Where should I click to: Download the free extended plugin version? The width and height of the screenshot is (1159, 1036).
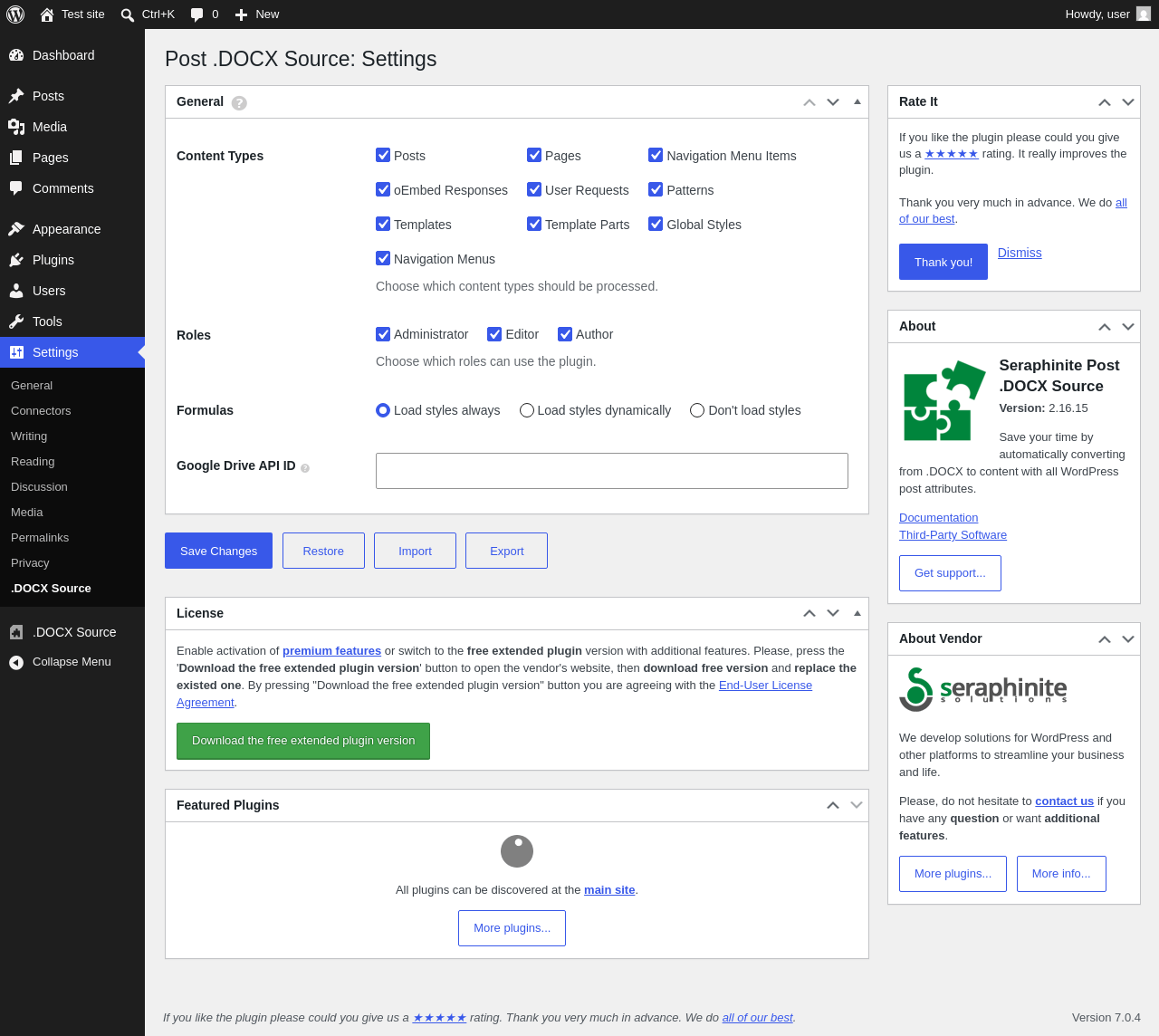(x=303, y=741)
